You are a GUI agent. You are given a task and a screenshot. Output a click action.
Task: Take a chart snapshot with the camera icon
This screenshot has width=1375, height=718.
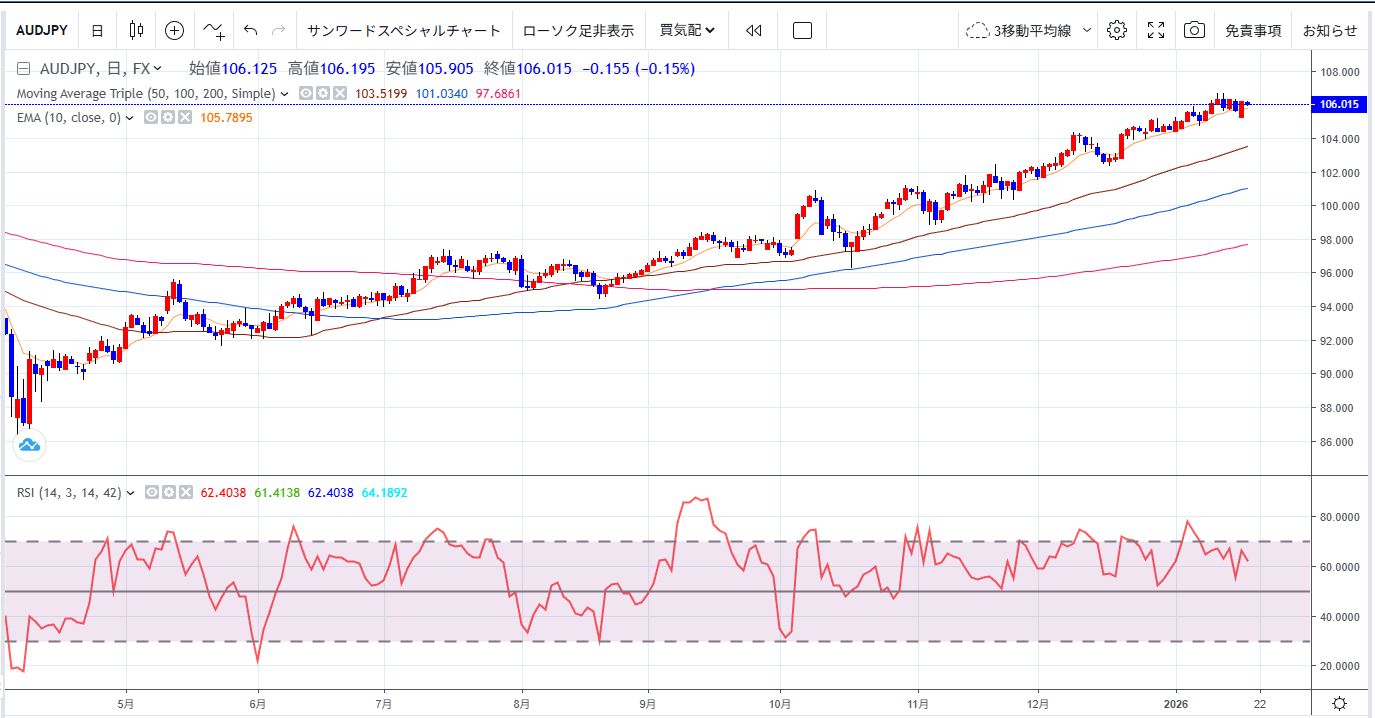(x=1195, y=30)
